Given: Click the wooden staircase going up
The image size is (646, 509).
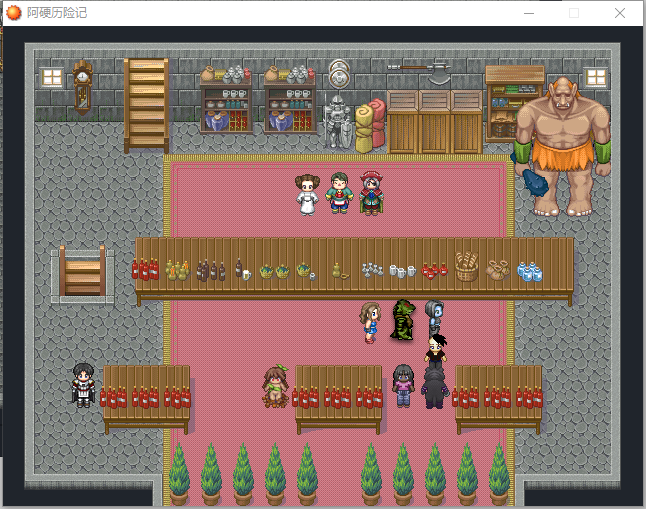Looking at the screenshot, I should click(x=146, y=105).
